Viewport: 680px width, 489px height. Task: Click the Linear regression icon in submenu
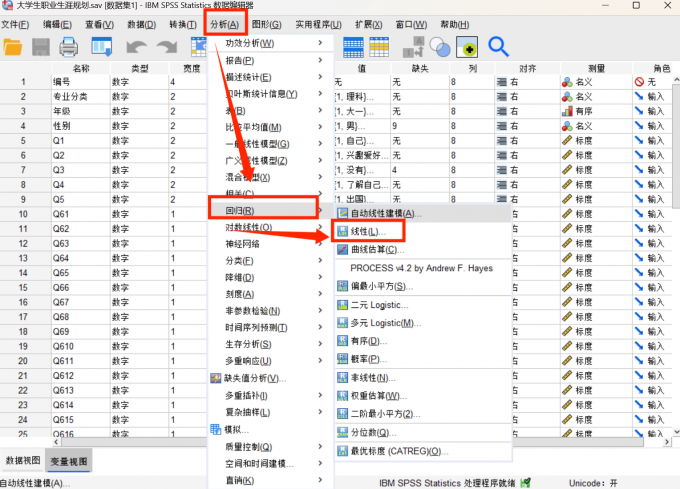[343, 231]
